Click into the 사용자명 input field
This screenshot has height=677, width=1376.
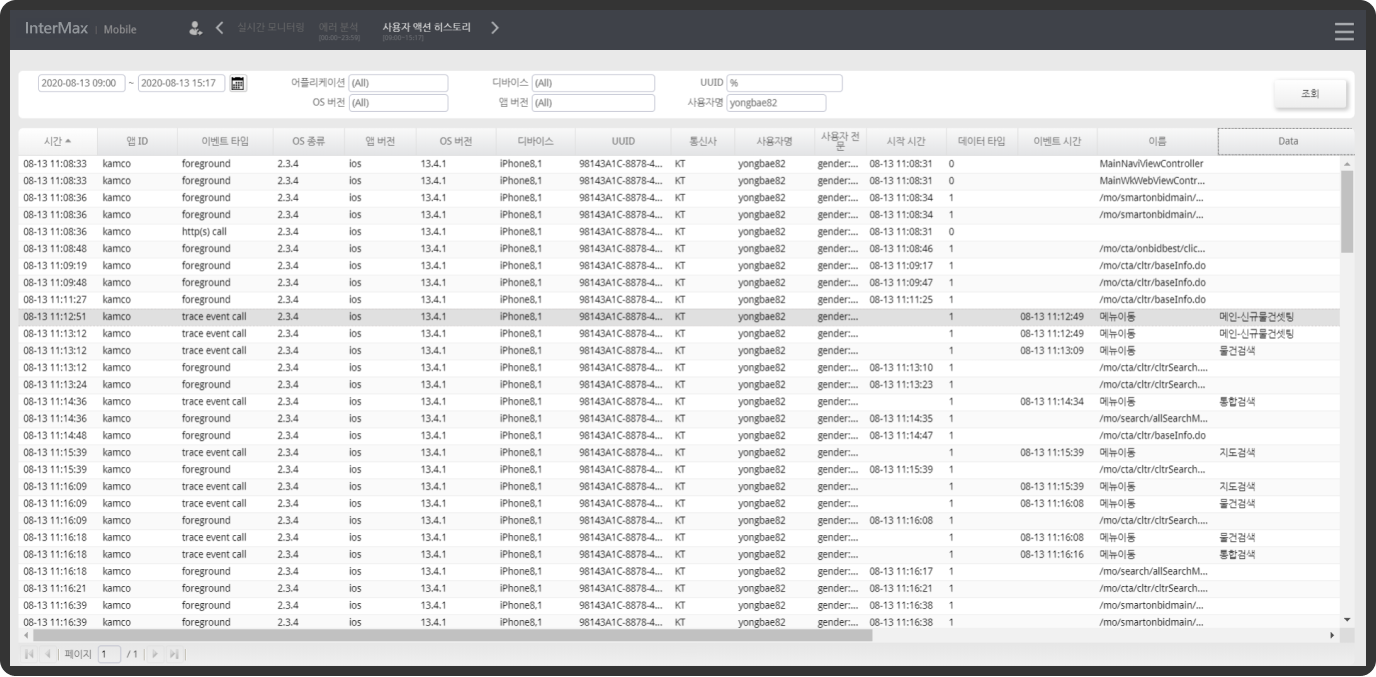coord(776,103)
